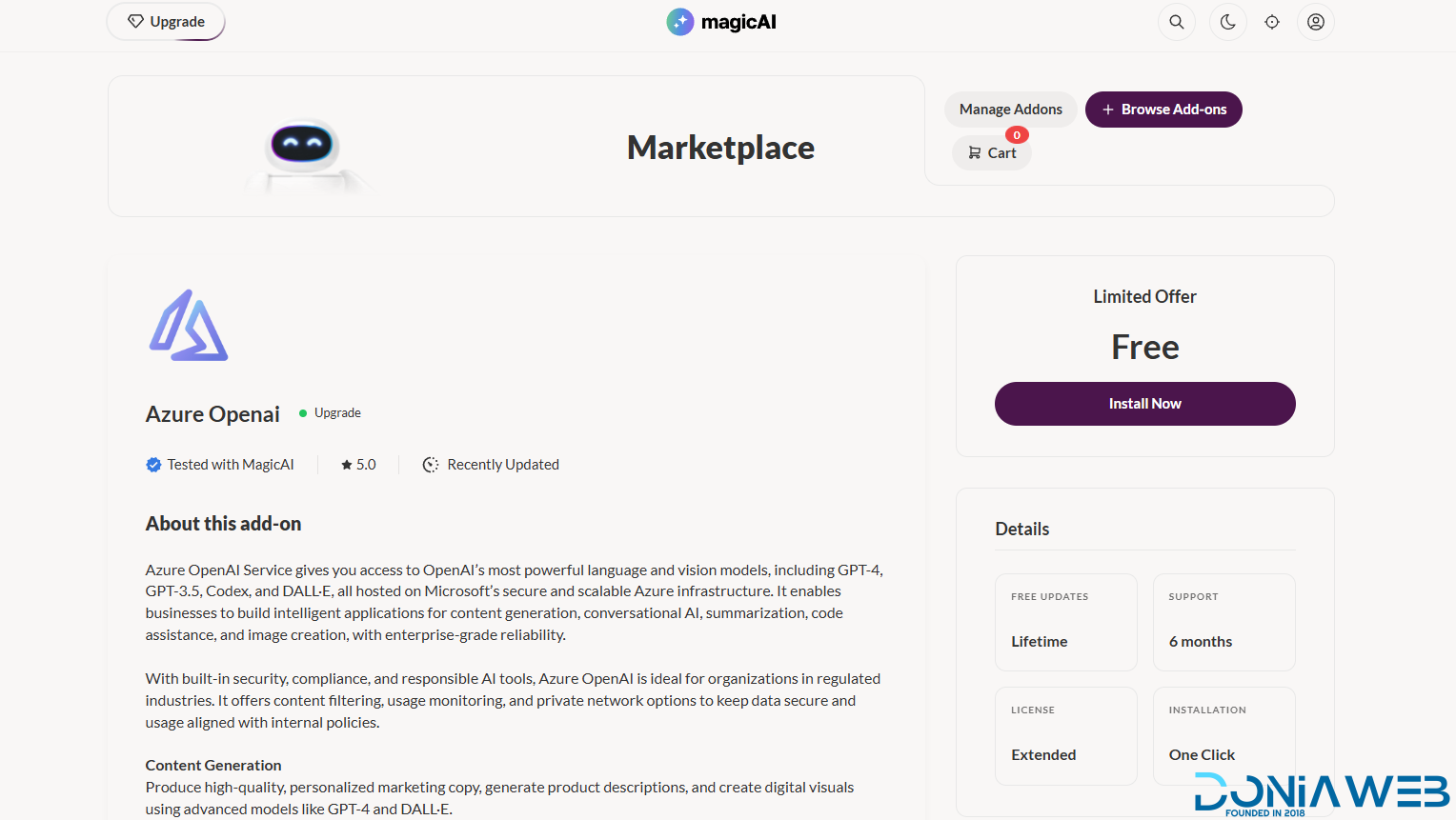The image size is (1456, 820).
Task: Select the Free Updates Lifetime card
Action: 1065,622
